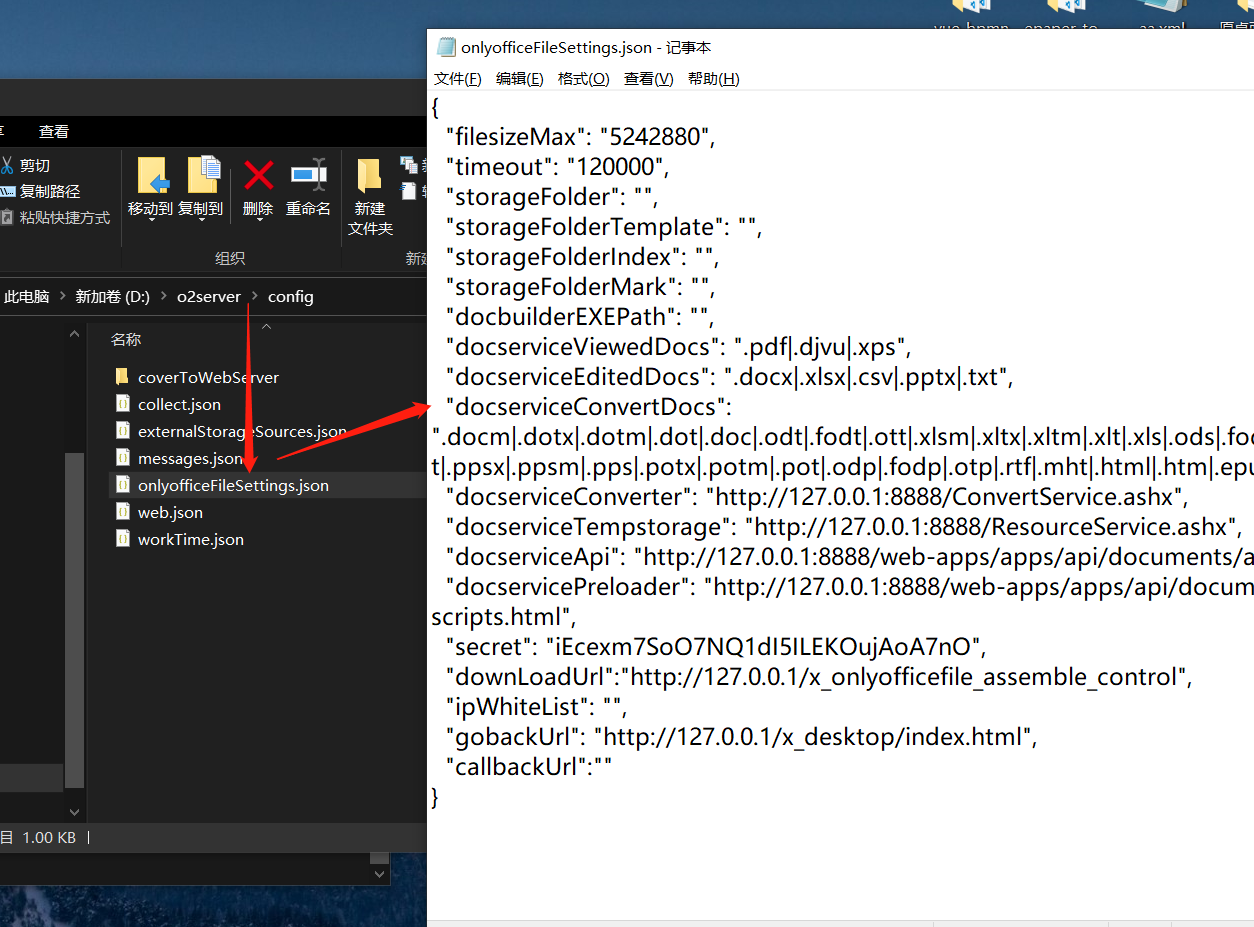The image size is (1254, 927).
Task: Click 新加卷 (D:) in the address breadcrumb
Action: pyautogui.click(x=113, y=297)
